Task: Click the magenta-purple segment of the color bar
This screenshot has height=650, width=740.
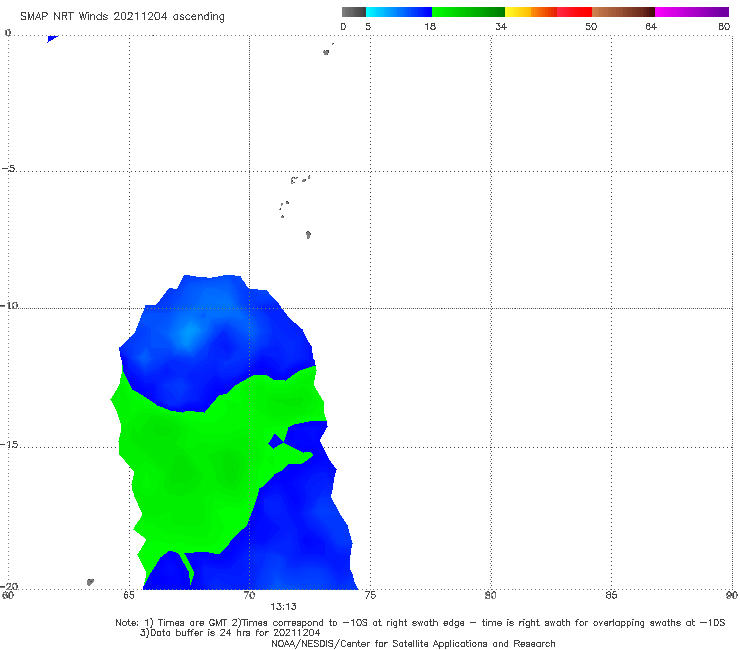Action: [692, 12]
